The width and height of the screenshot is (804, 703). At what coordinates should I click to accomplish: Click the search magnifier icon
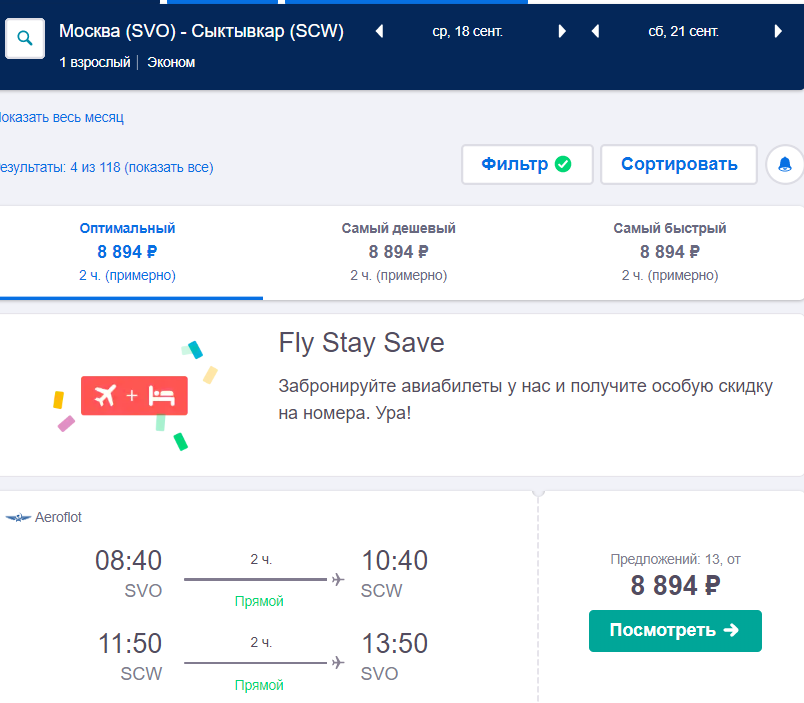(x=25, y=38)
